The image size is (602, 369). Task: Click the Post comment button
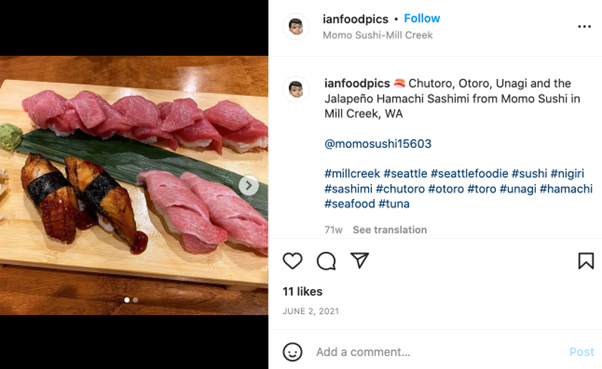point(582,352)
